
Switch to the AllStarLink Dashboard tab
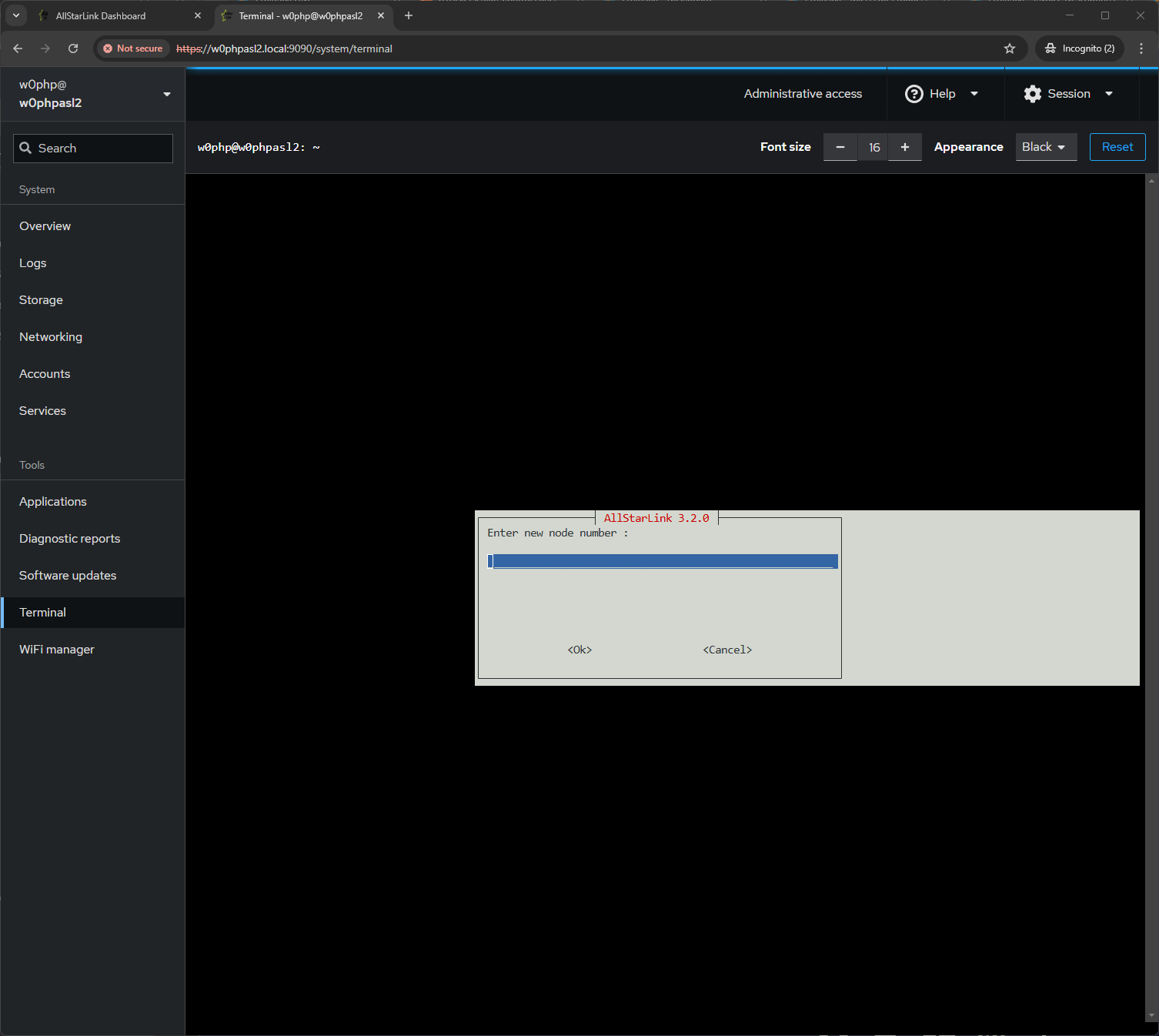[108, 15]
